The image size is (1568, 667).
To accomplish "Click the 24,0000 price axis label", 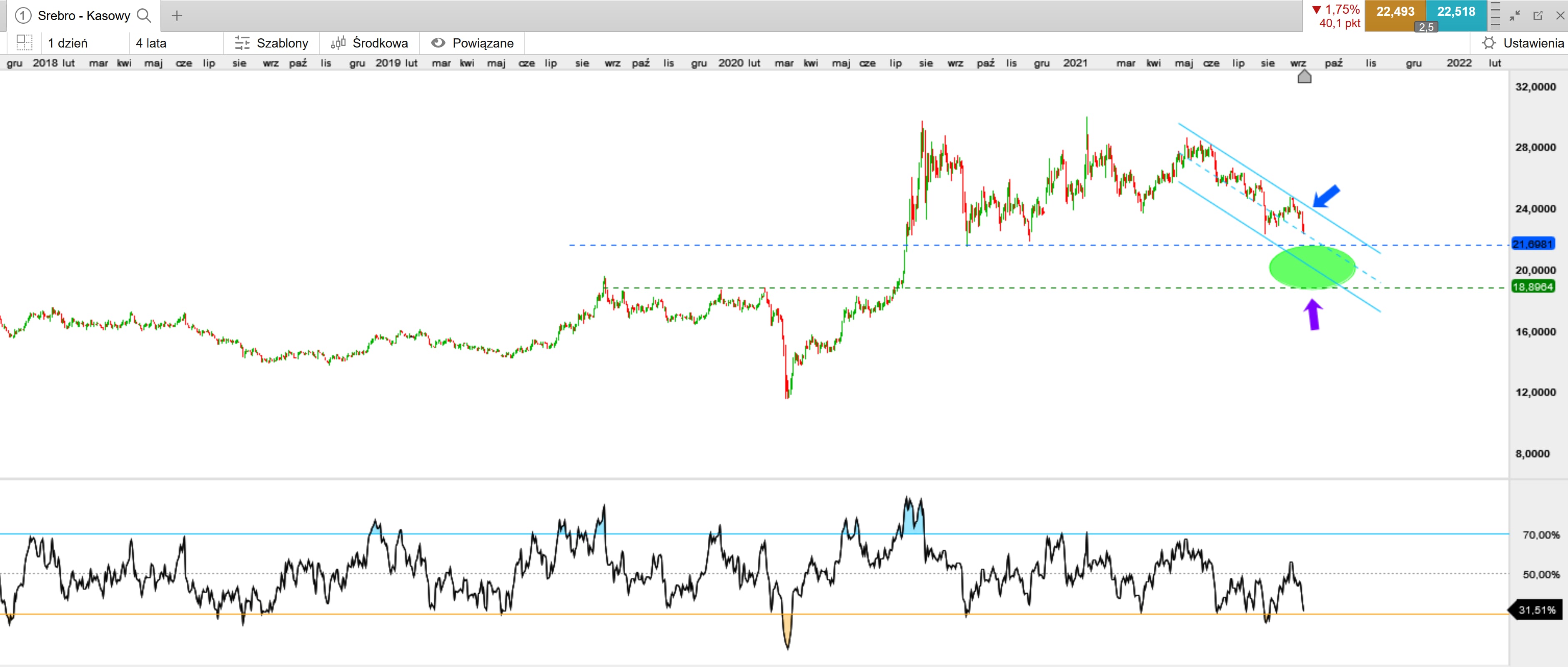I will point(1535,208).
